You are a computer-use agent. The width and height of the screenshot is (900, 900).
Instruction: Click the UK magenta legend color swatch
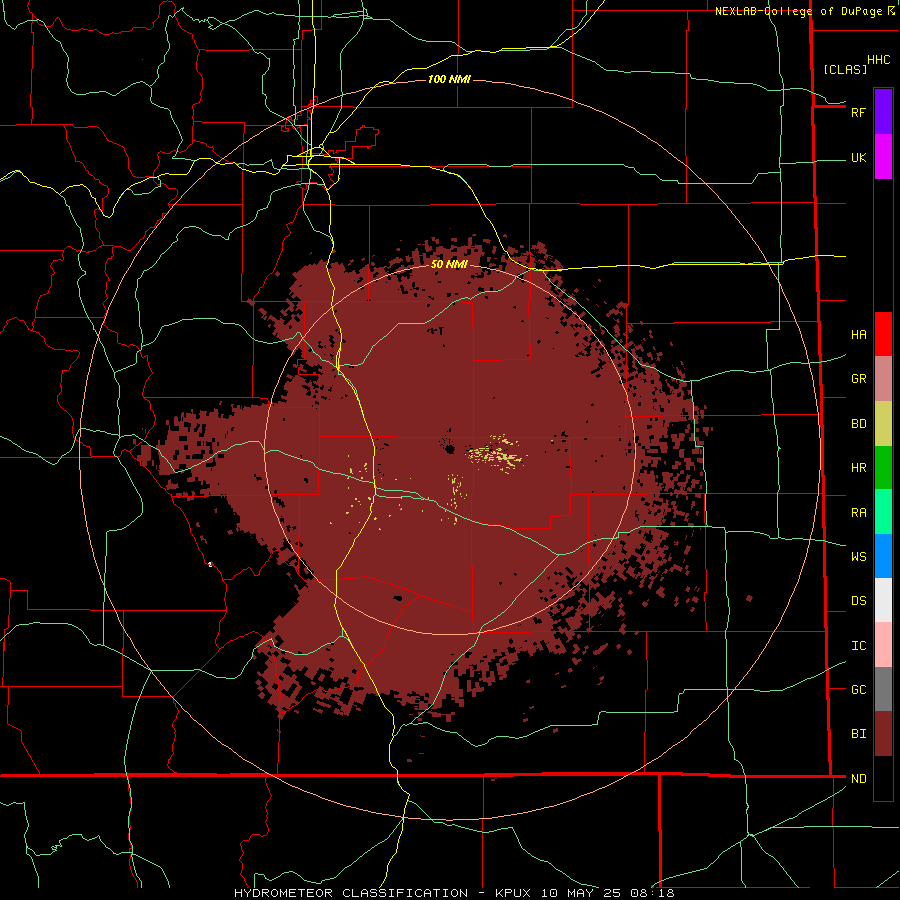[883, 157]
